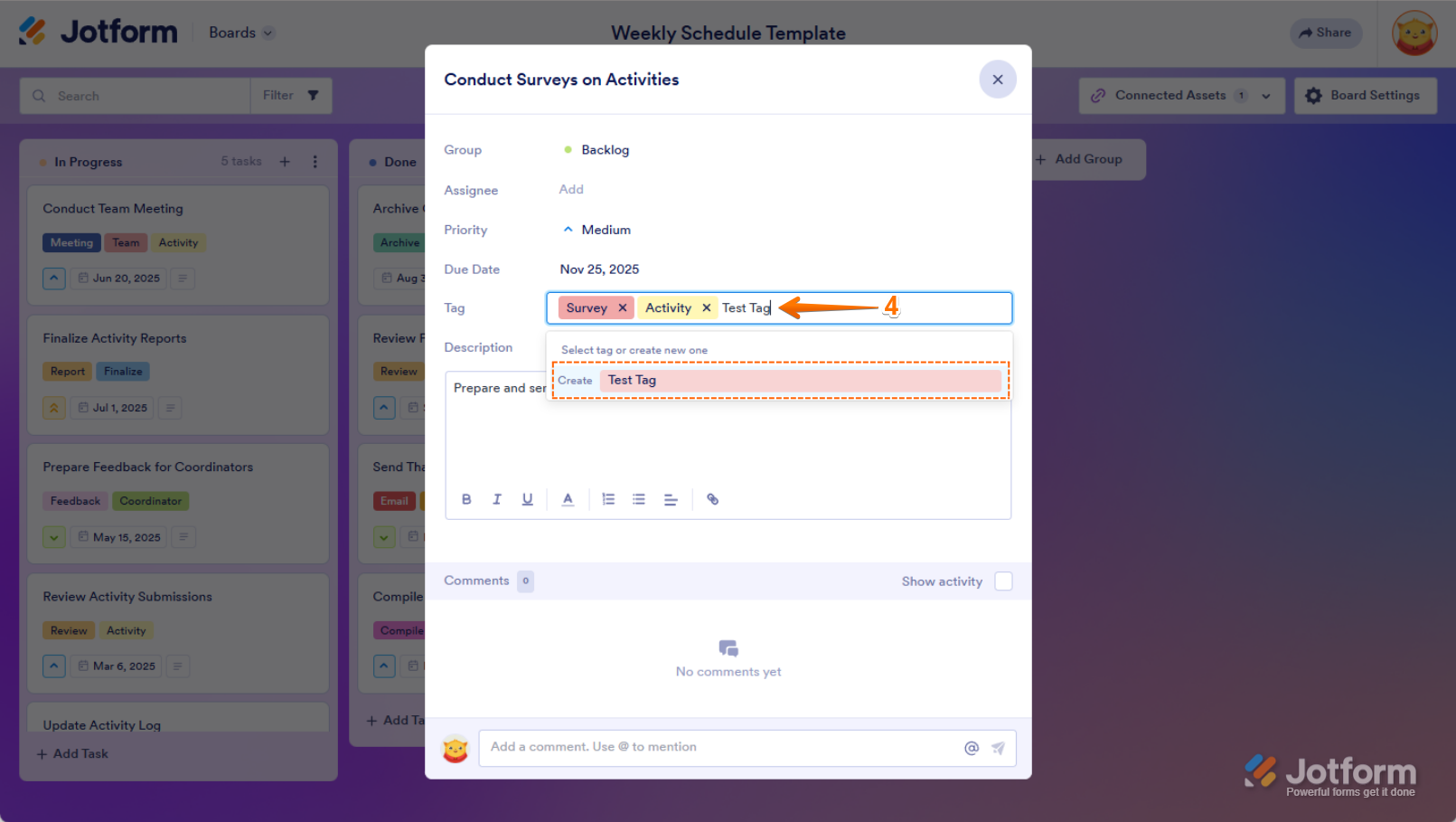Screen dimensions: 1456x822
Task: Insert a link in the description editor
Action: [x=712, y=499]
